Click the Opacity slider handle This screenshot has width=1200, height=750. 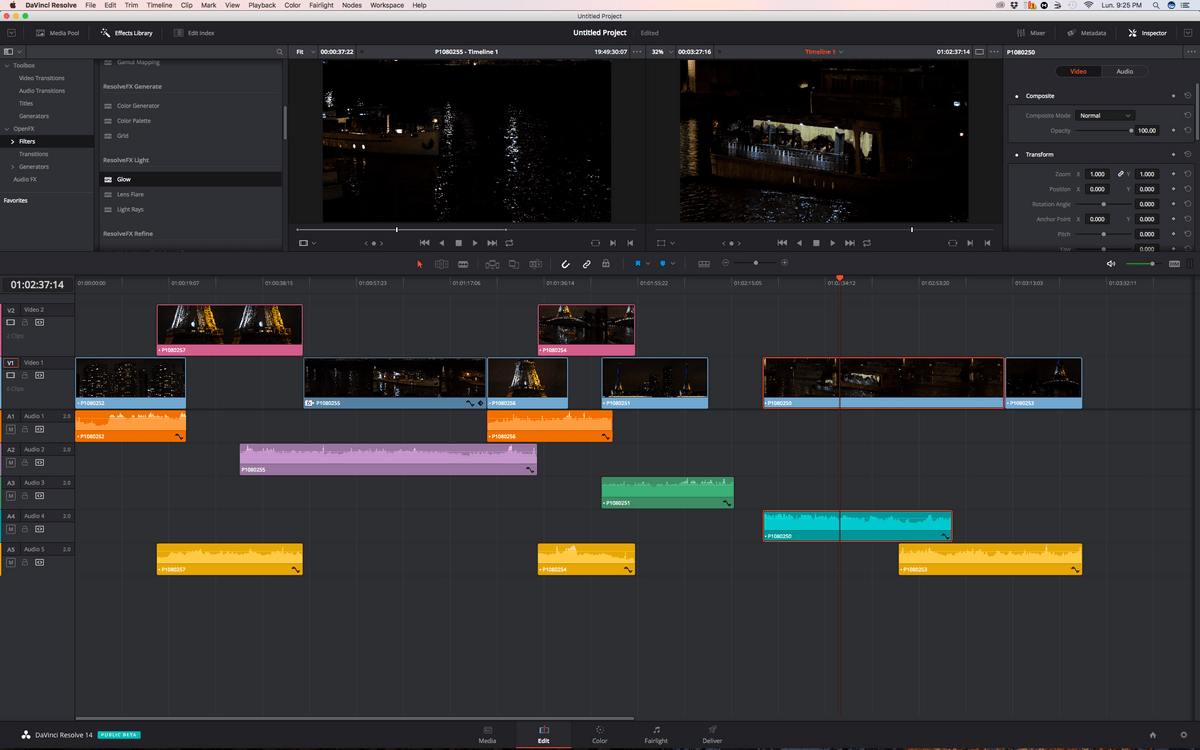tap(1131, 130)
